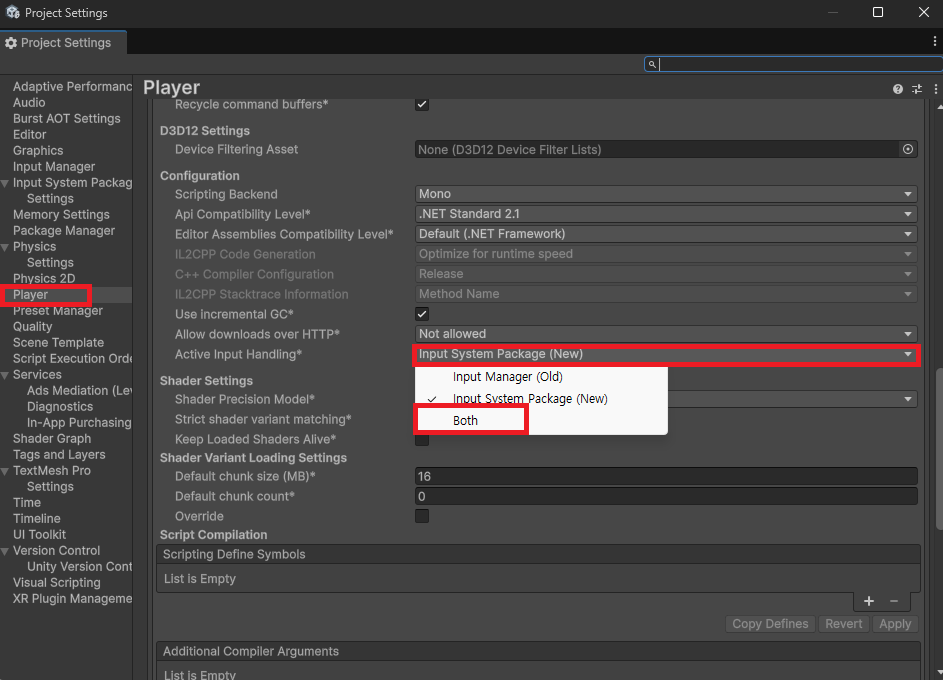Open the Project Settings tab kebab menu
This screenshot has height=680, width=943.
pyautogui.click(x=934, y=42)
